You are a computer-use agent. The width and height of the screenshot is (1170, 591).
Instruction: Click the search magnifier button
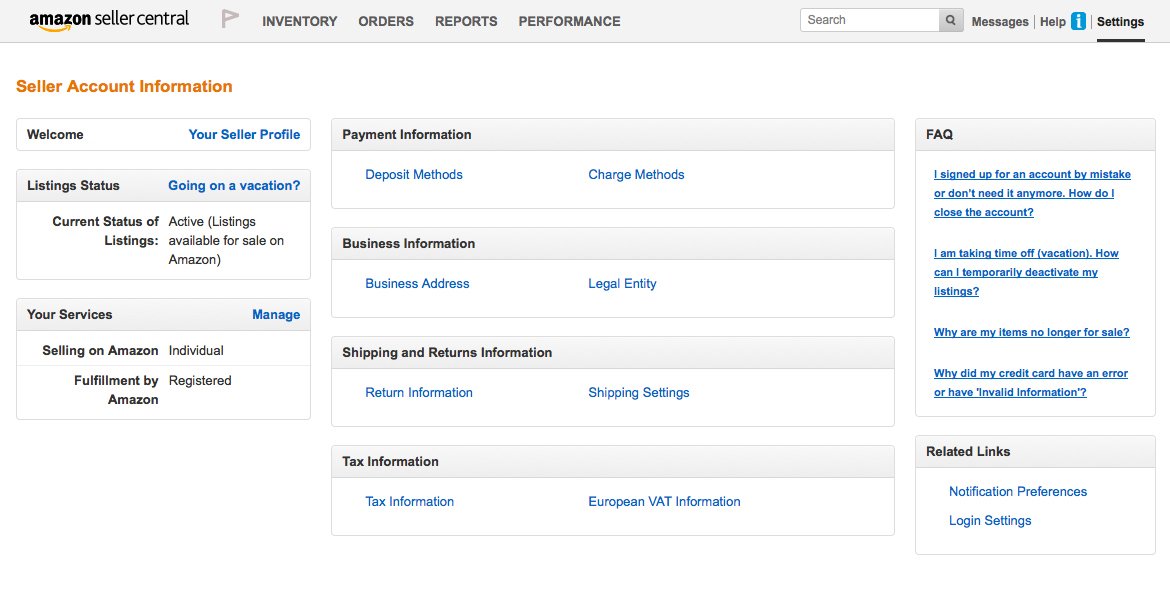point(951,20)
